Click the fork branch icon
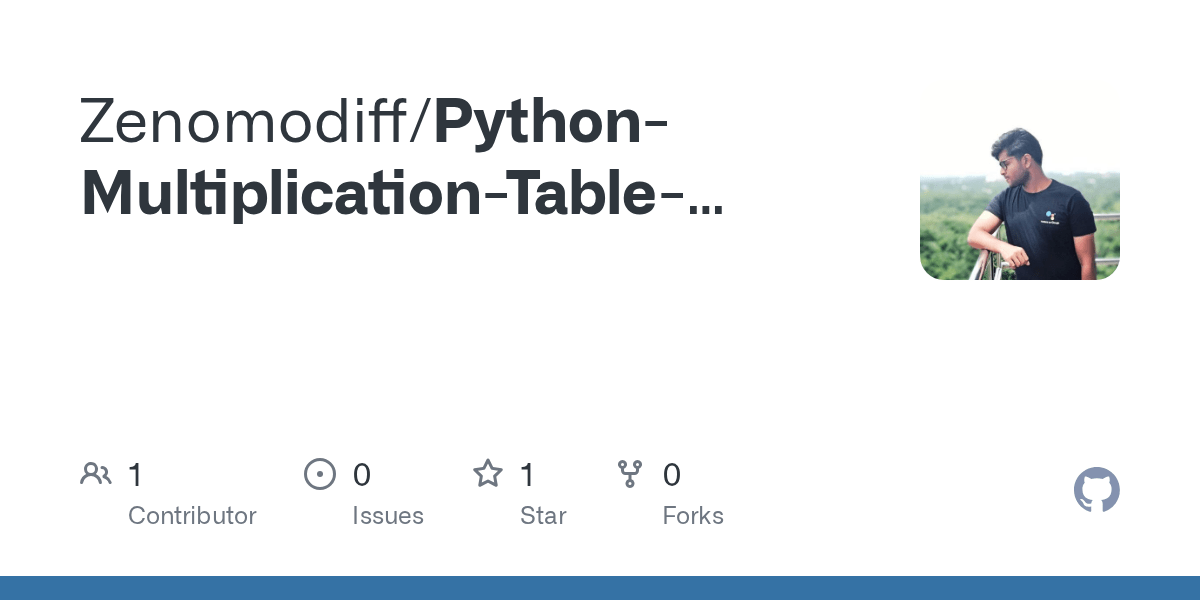 pos(630,474)
